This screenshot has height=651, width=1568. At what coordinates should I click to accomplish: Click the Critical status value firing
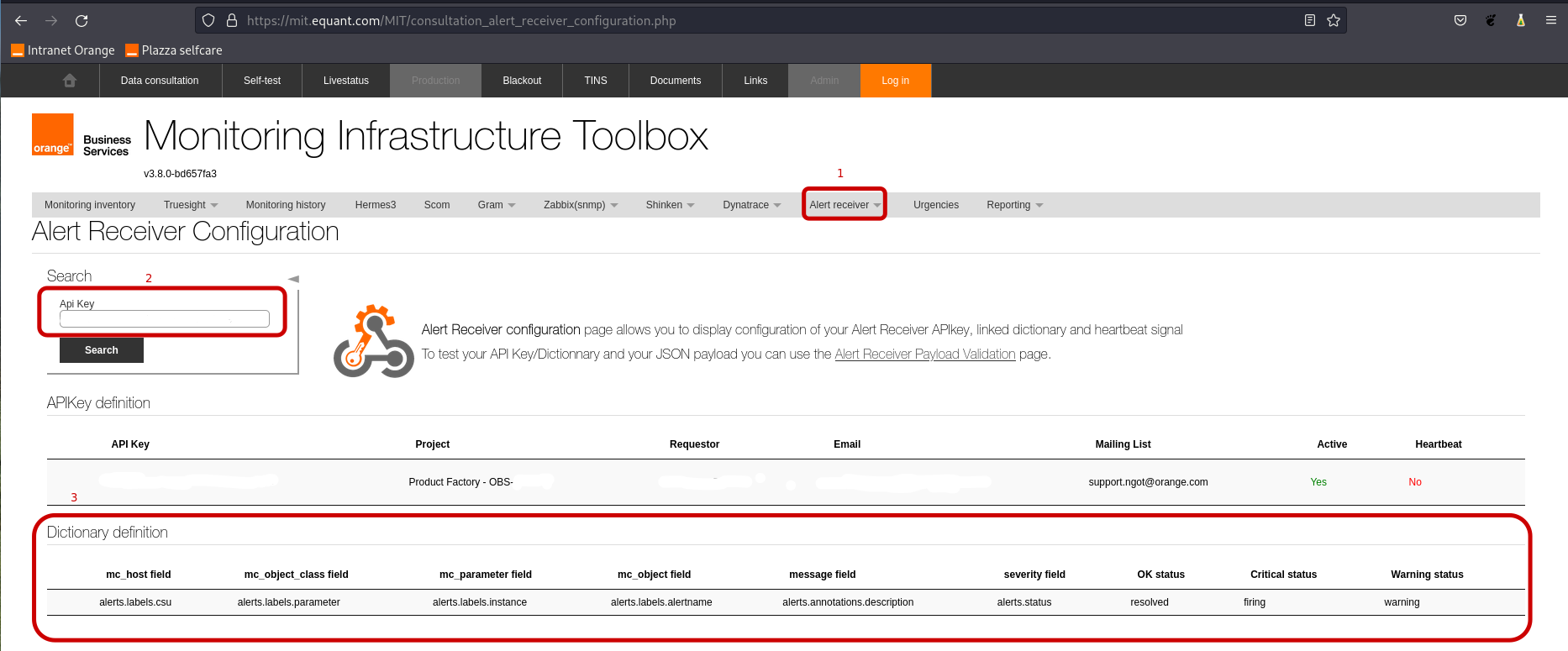pos(1255,602)
